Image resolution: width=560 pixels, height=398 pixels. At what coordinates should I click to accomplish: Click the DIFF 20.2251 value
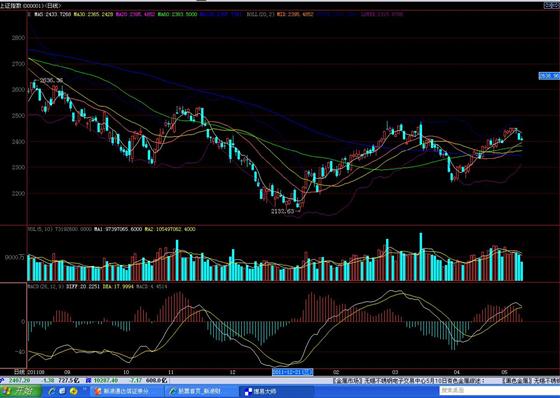click(x=83, y=287)
